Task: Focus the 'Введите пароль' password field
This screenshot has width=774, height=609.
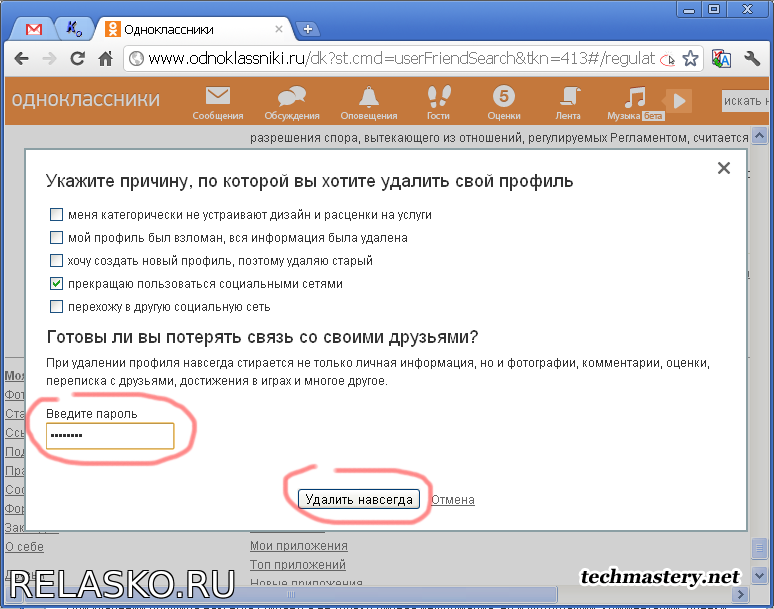Action: tap(110, 436)
